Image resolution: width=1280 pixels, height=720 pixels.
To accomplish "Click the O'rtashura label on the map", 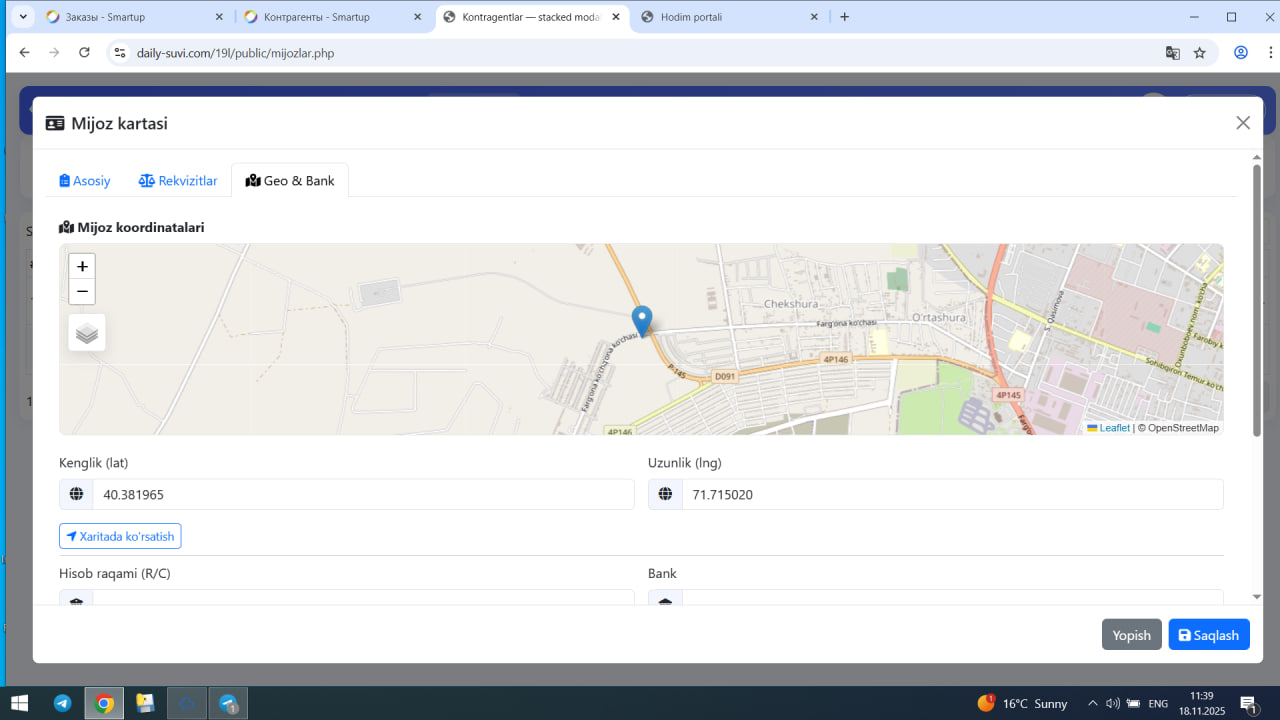I will coord(938,318).
